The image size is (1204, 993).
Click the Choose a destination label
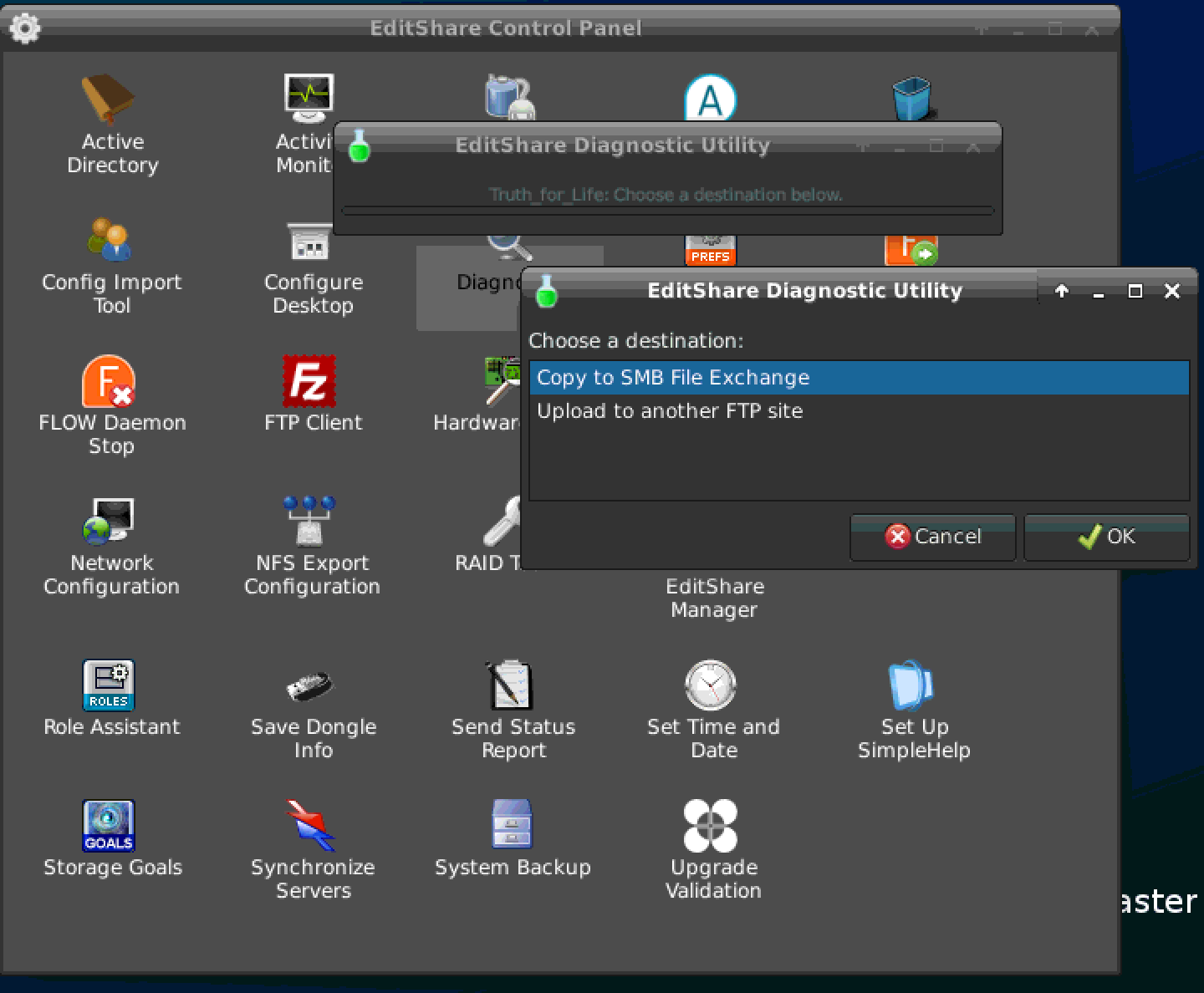click(635, 340)
